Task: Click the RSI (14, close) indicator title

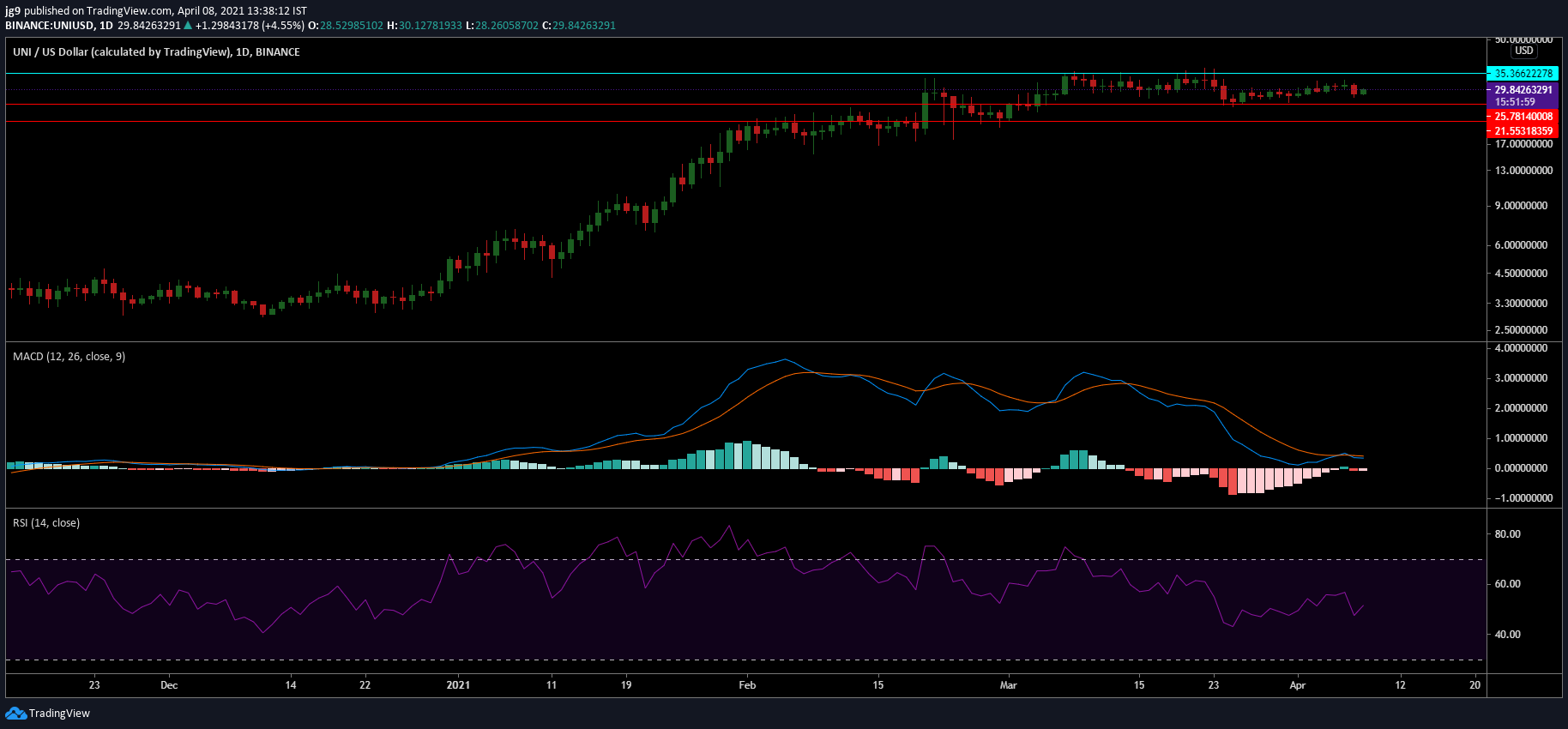Action: [x=46, y=522]
